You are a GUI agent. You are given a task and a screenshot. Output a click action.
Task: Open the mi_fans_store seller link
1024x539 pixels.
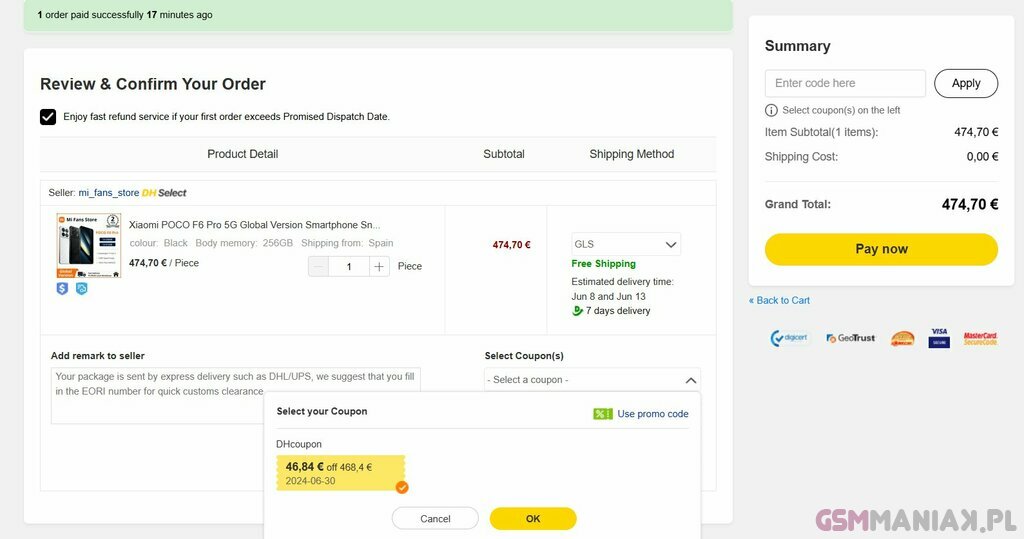[108, 193]
